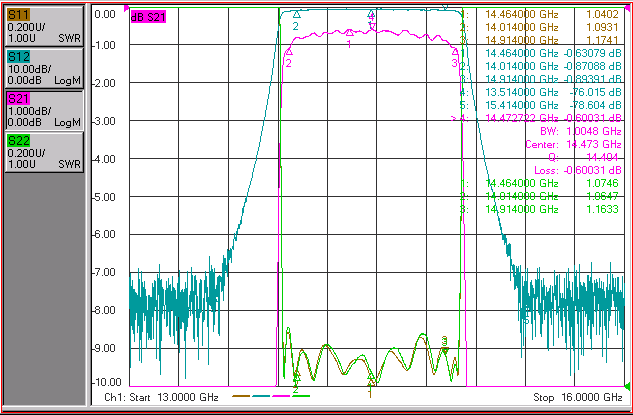Screen dimensions: 633x415
Task: Select the S12 LogM trace button
Action: coord(44,69)
